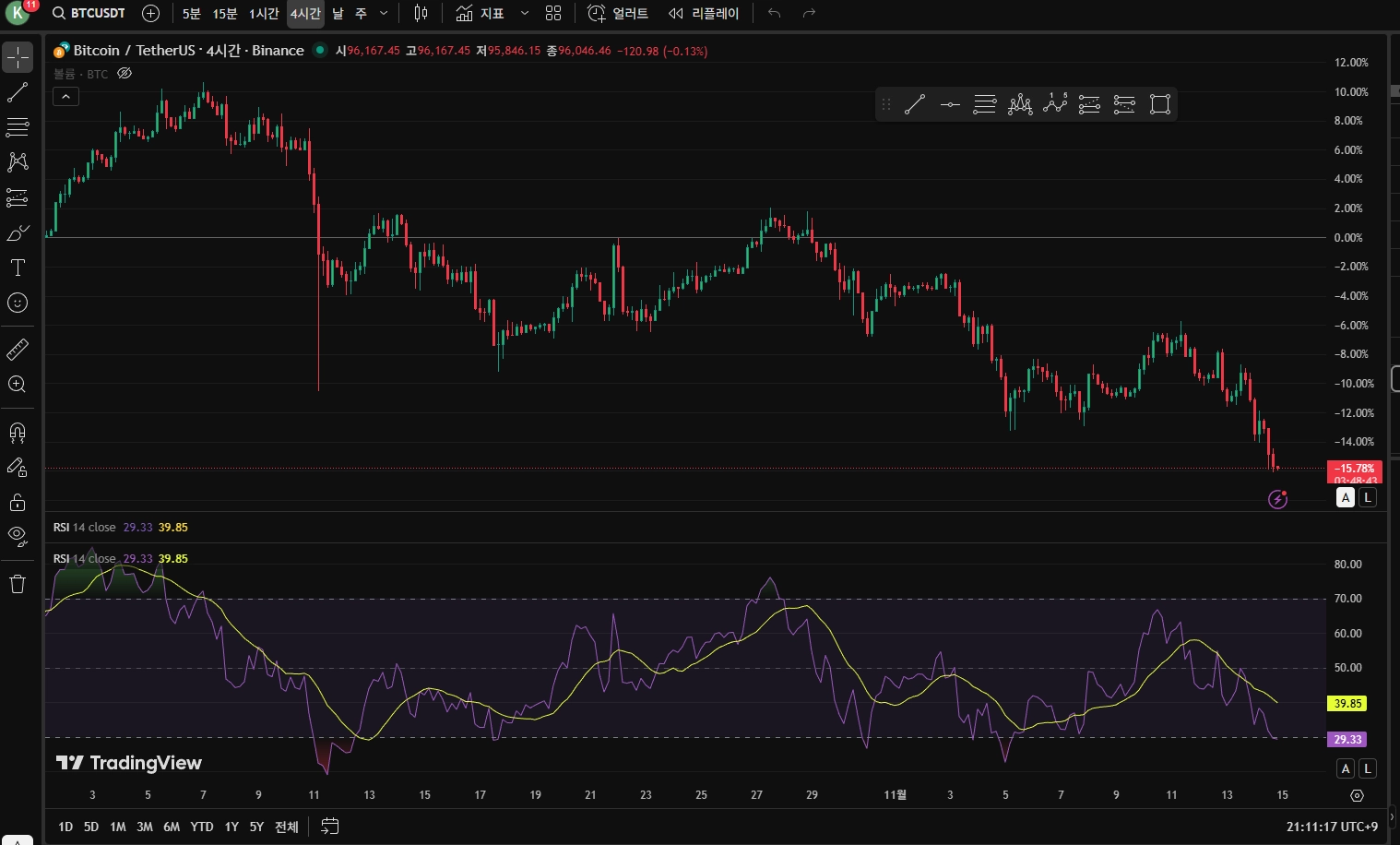Undo the last chart action
Viewport: 1400px width, 845px height.
(774, 14)
